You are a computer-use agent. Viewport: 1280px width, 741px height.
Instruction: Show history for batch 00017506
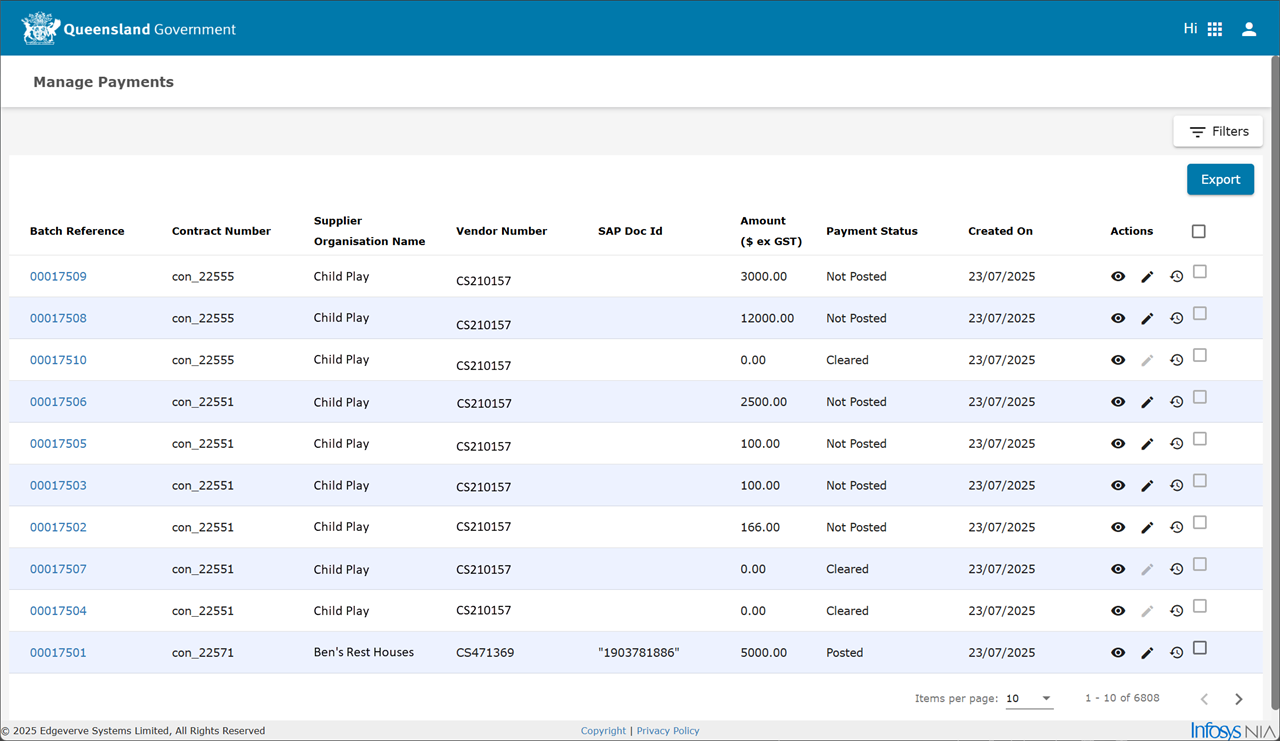1177,402
